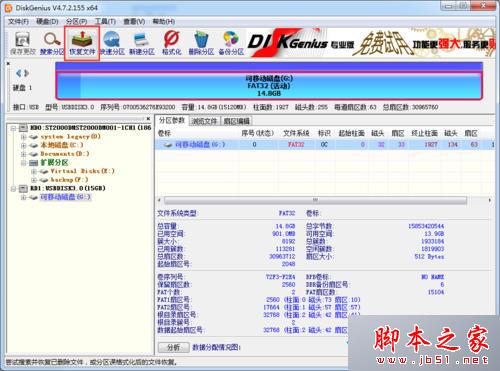Expand the Virtual Disks E: node

(x=34, y=171)
